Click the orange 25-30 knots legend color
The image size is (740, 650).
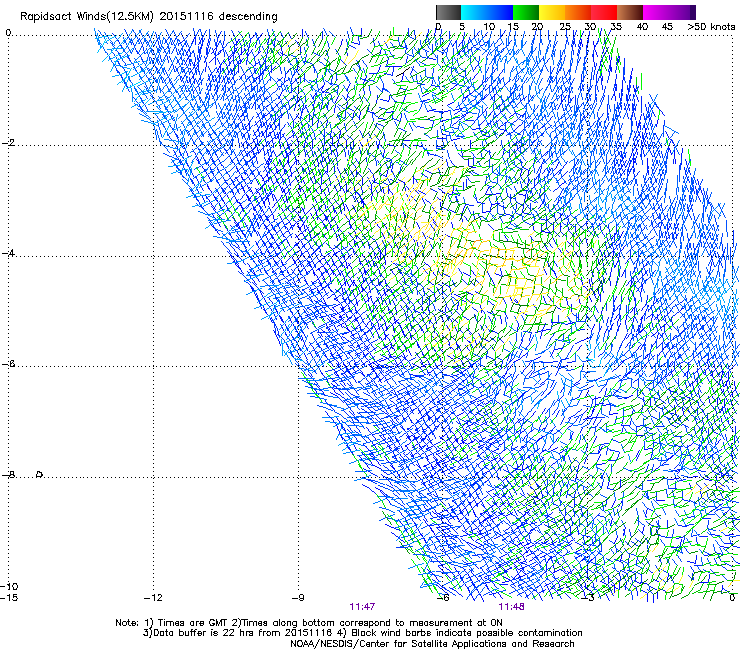(x=578, y=12)
